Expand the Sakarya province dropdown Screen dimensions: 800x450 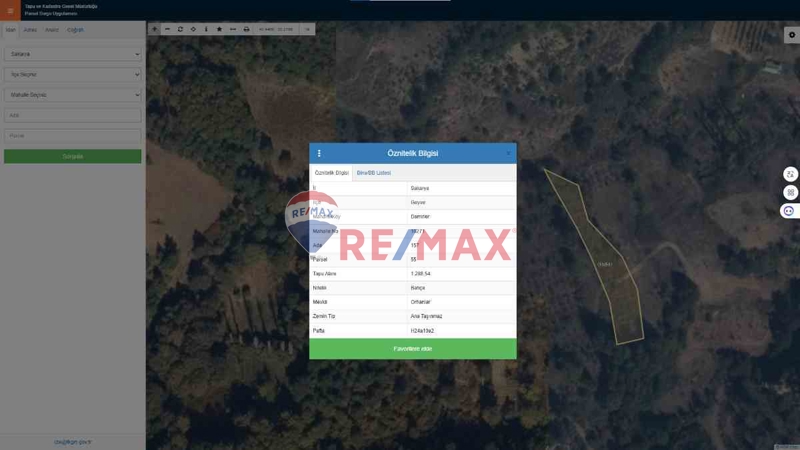point(72,54)
